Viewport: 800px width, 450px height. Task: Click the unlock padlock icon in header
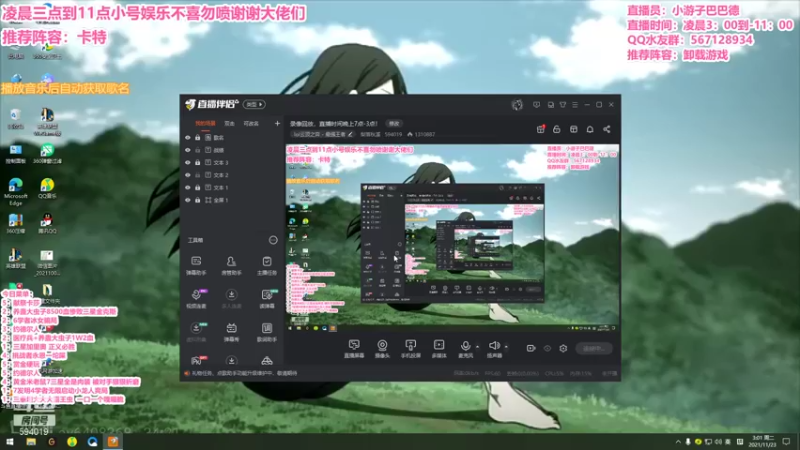[x=557, y=129]
